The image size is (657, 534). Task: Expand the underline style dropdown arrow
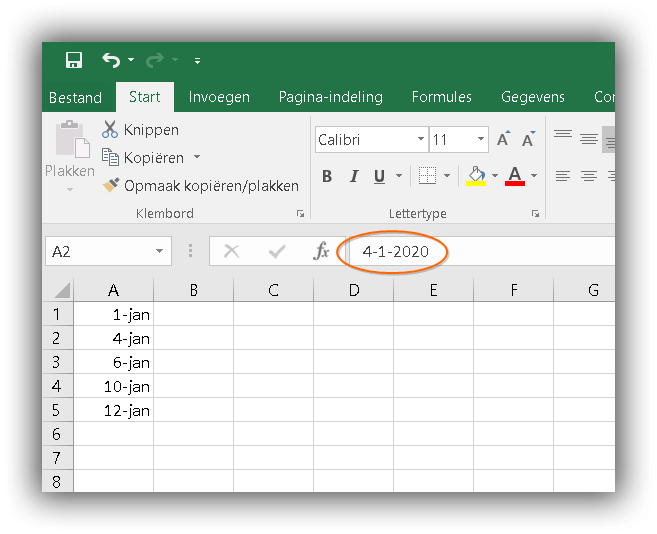399,176
